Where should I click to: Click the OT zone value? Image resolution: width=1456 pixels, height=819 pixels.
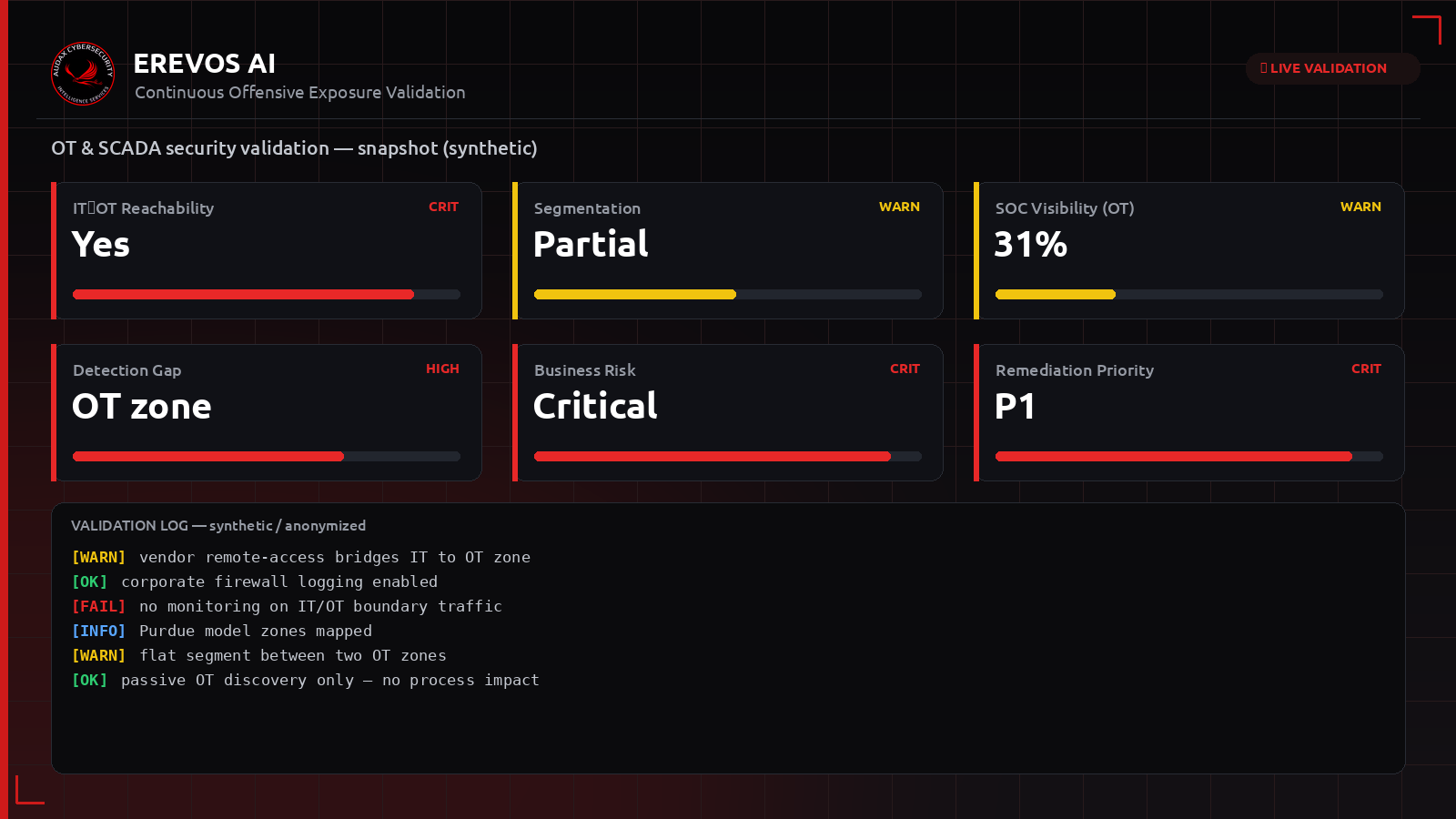pyautogui.click(x=142, y=407)
